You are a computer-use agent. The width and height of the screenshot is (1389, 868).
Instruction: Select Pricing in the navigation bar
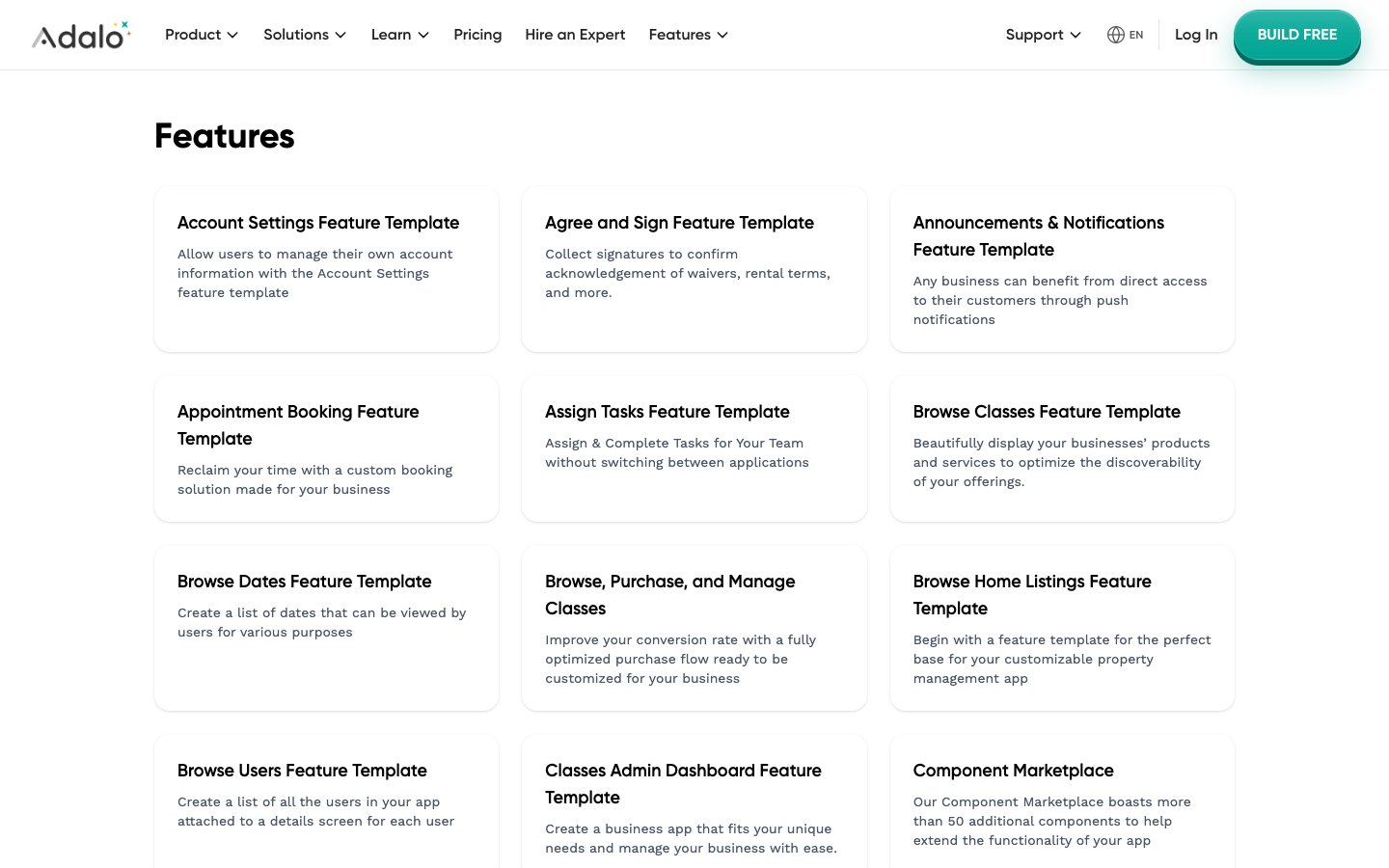click(477, 35)
